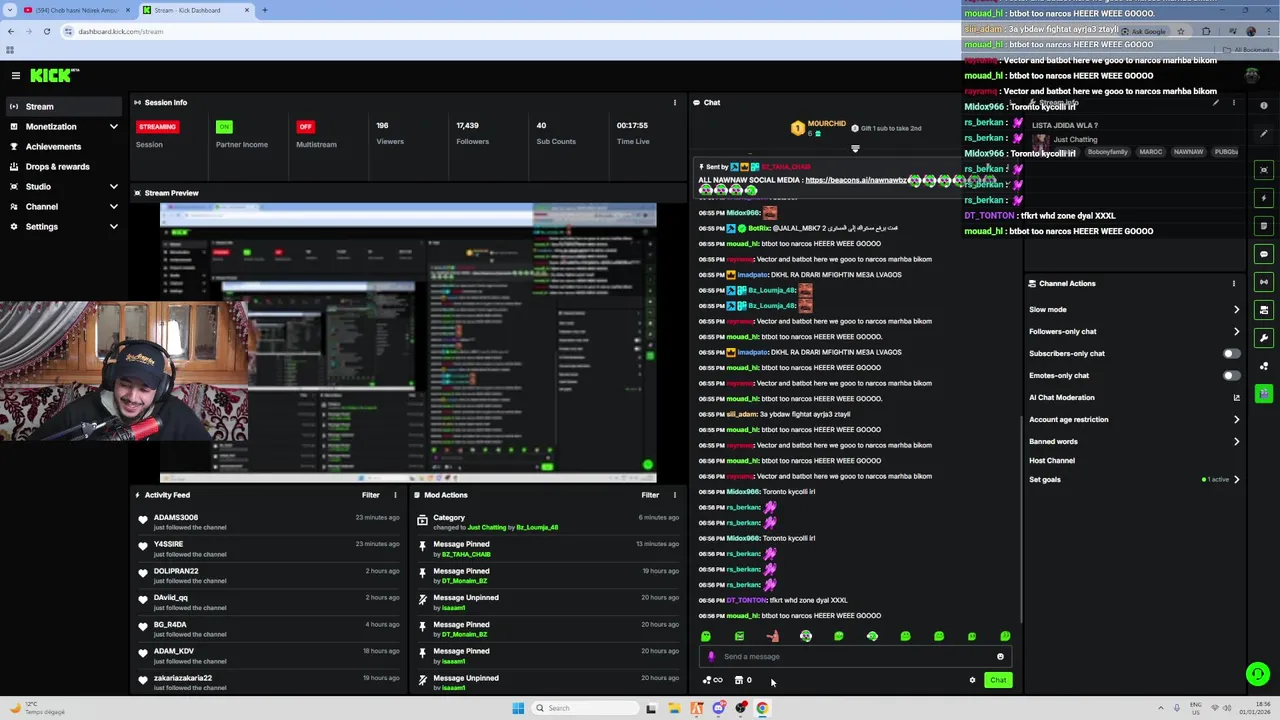Click the Kick logo
The width and height of the screenshot is (1280, 720).
54,75
